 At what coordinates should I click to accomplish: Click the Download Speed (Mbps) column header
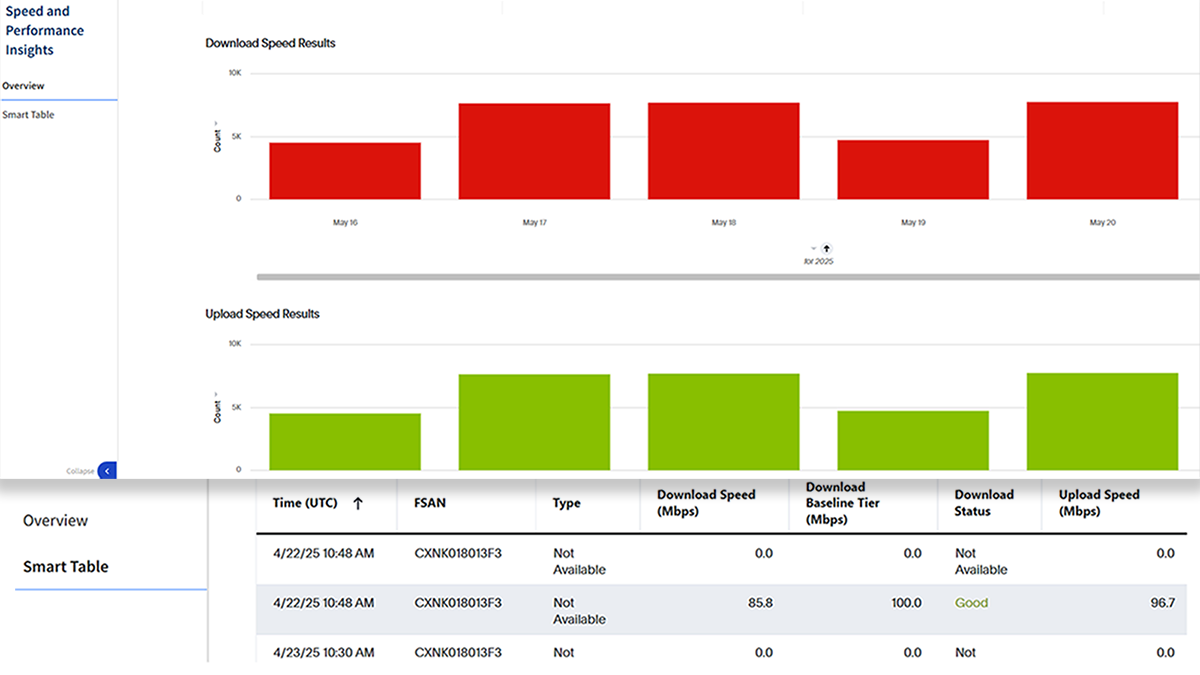click(x=706, y=502)
